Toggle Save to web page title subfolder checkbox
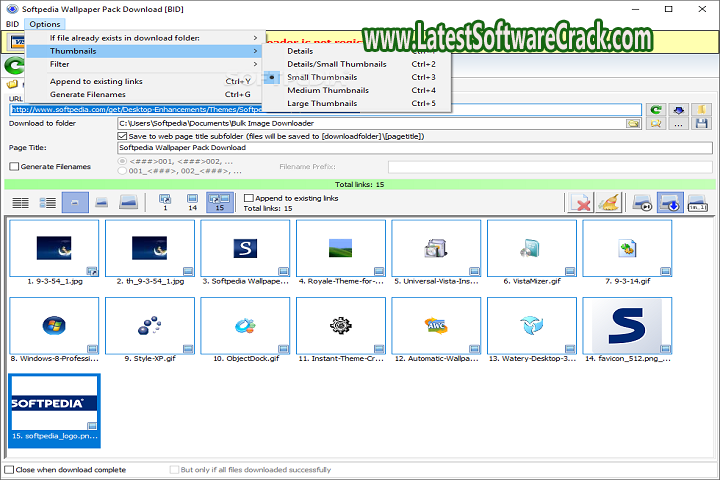Viewport: 720px width, 480px height. tap(122, 136)
